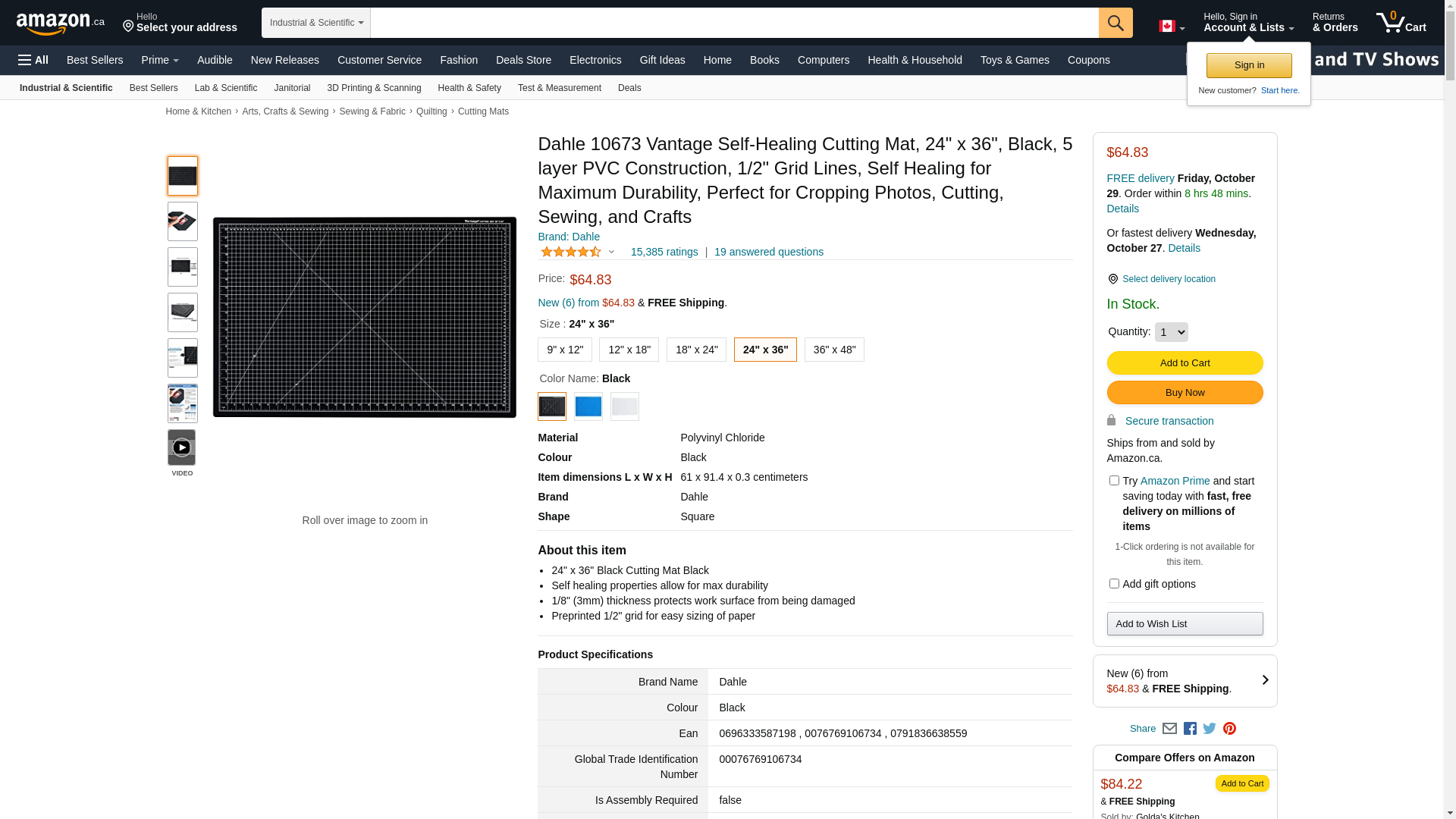This screenshot has width=1456, height=819.
Task: Choose the blue color swatch
Action: (588, 406)
